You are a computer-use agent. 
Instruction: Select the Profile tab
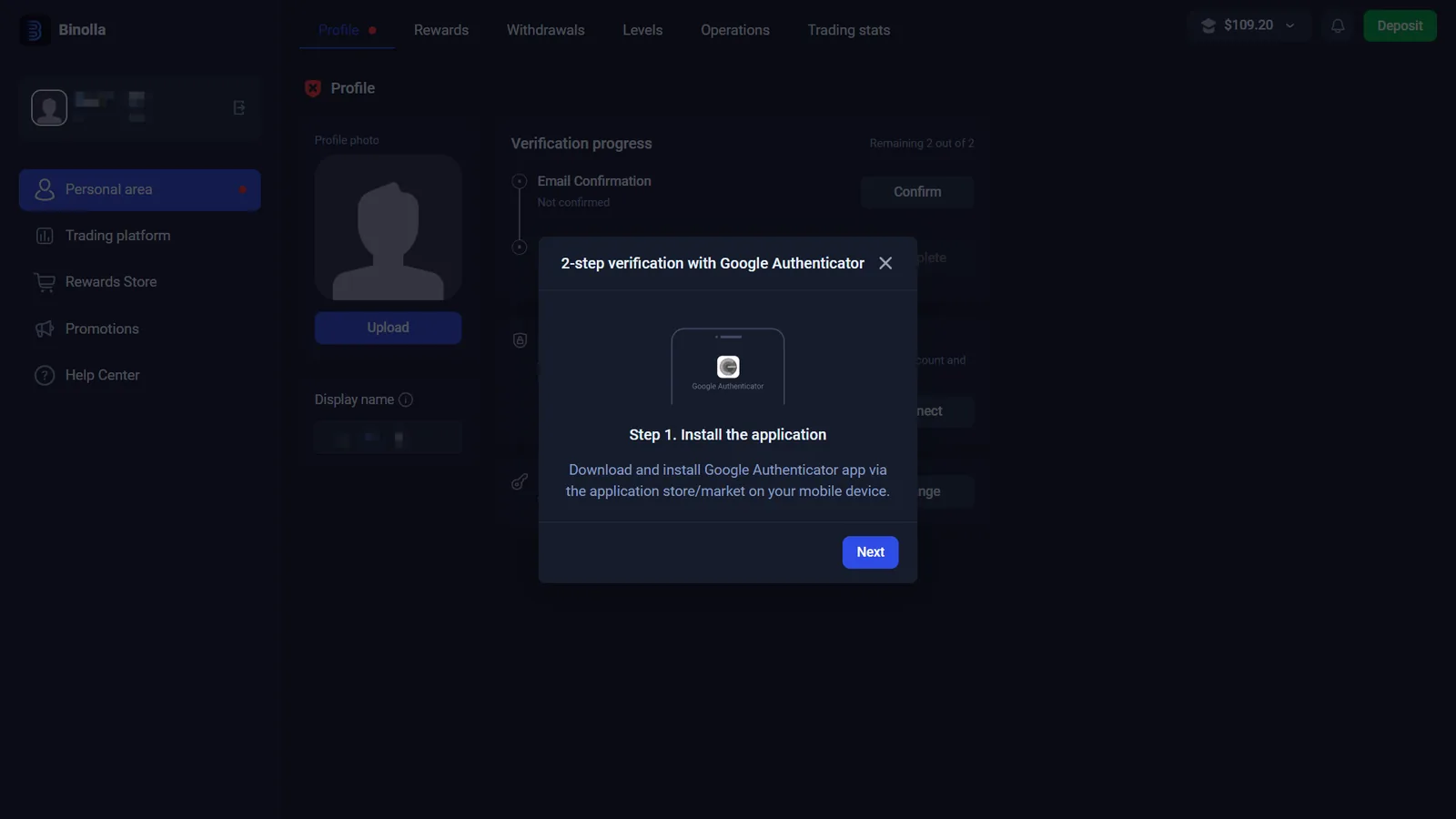tap(339, 30)
